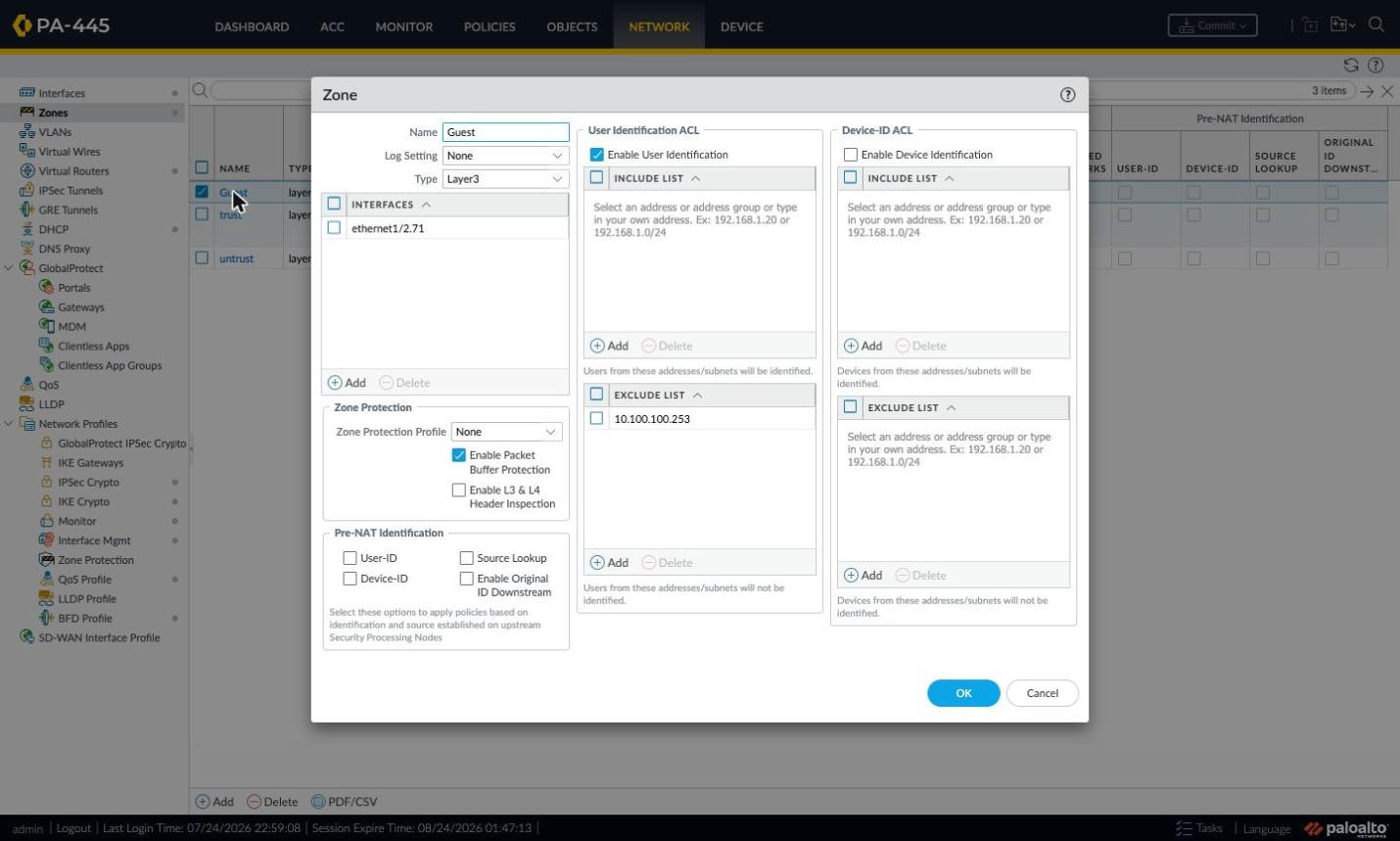Cancel the Zone dialog
The image size is (1400, 841).
tap(1042, 693)
